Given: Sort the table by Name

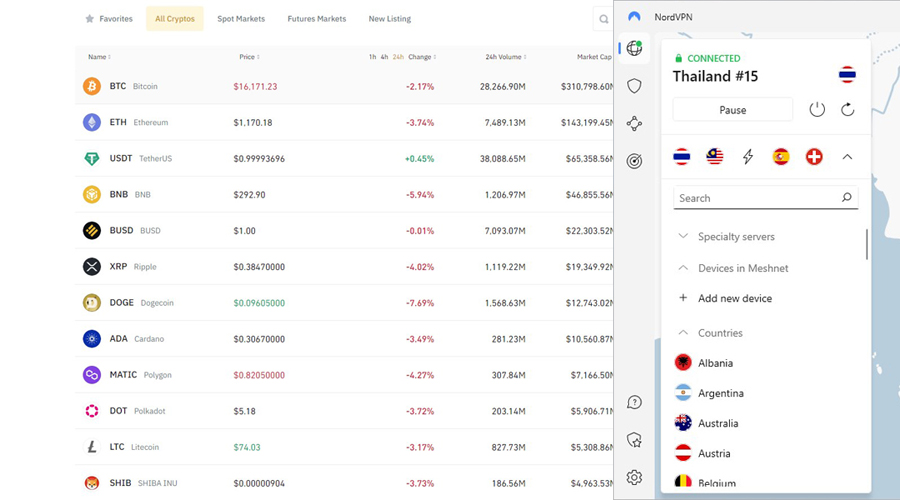Looking at the screenshot, I should point(99,57).
